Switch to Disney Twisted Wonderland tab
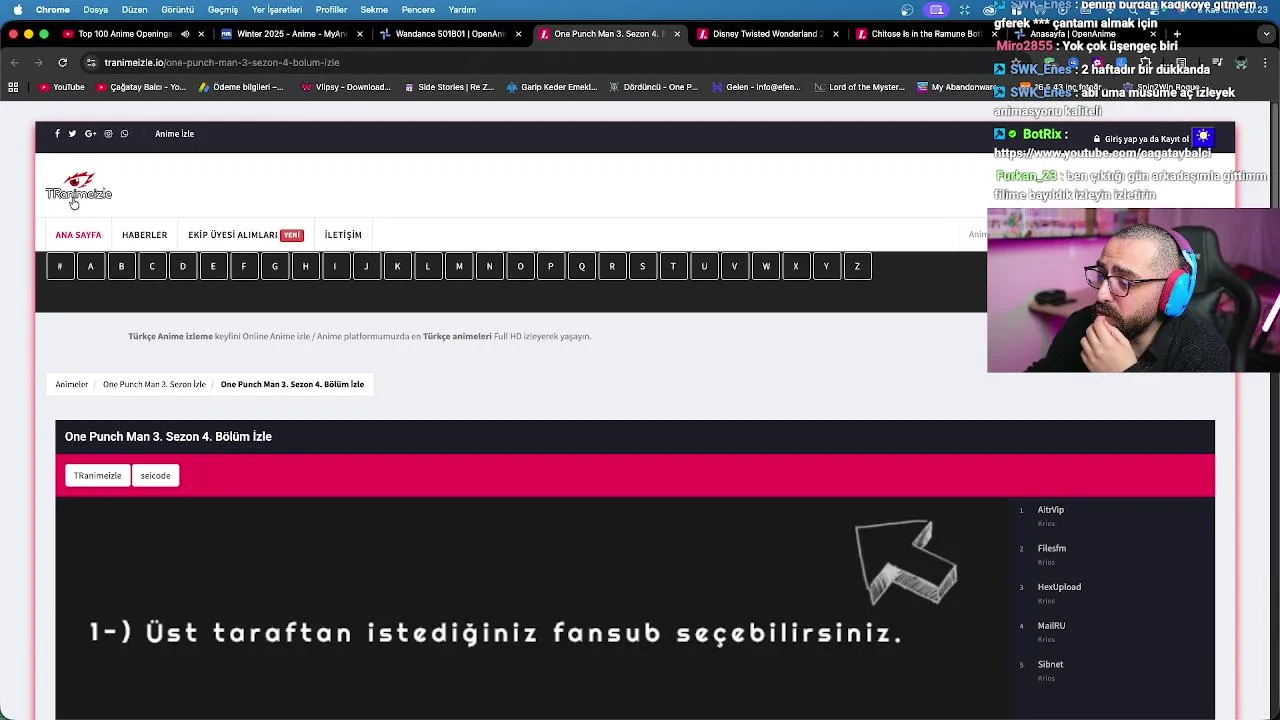The height and width of the screenshot is (720, 1280). click(768, 34)
